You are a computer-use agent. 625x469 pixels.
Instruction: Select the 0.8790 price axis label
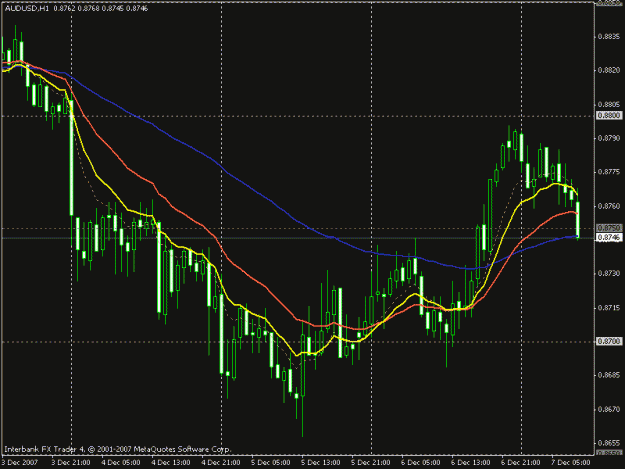click(609, 138)
